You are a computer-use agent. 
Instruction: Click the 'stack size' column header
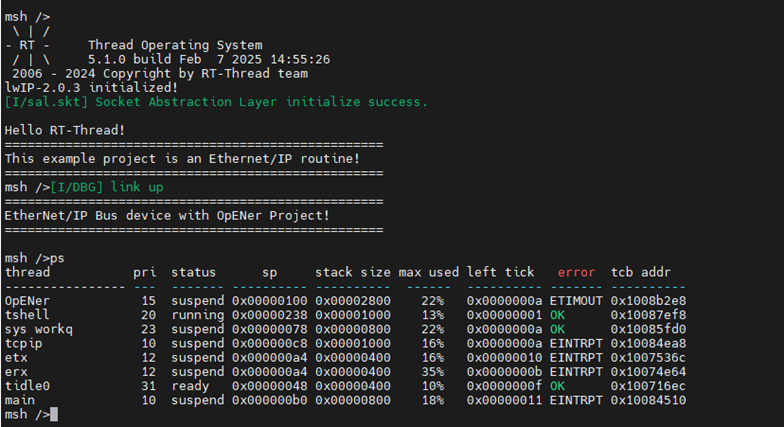coord(353,272)
